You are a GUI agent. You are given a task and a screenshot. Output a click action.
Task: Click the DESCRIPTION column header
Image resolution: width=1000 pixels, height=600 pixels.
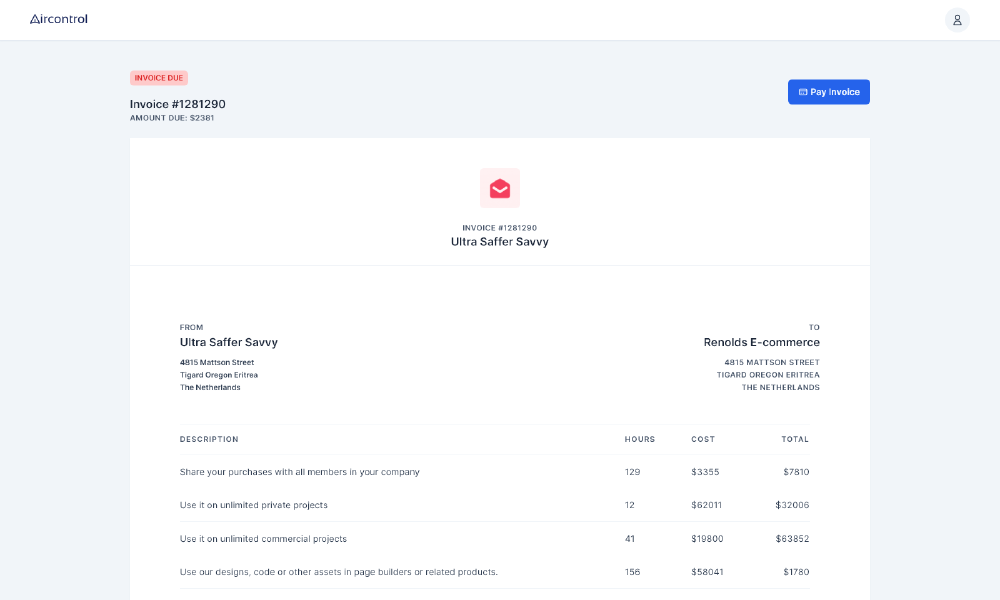pos(209,439)
